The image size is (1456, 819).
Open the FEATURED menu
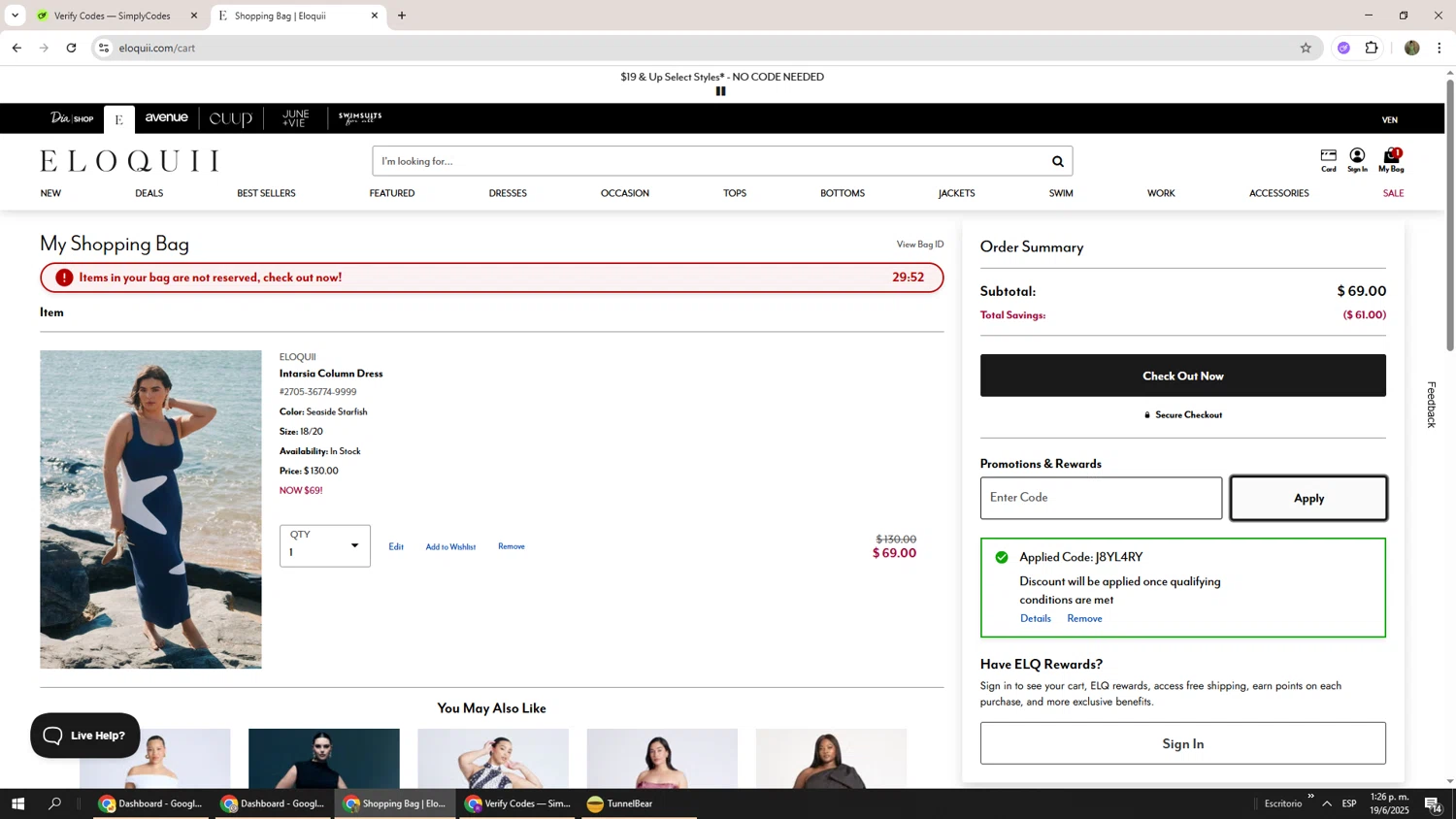pos(392,193)
